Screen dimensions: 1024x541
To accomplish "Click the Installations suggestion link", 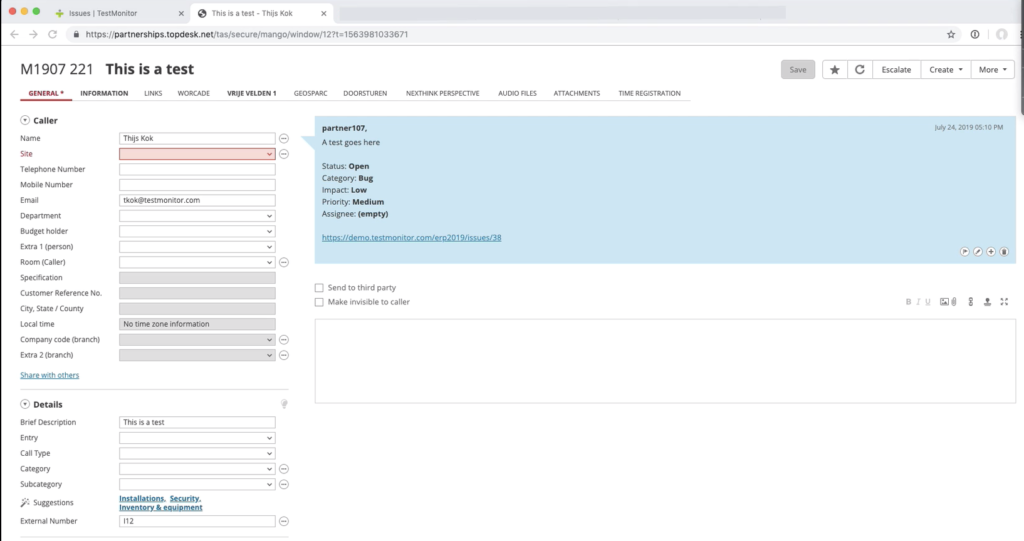I will pos(142,499).
